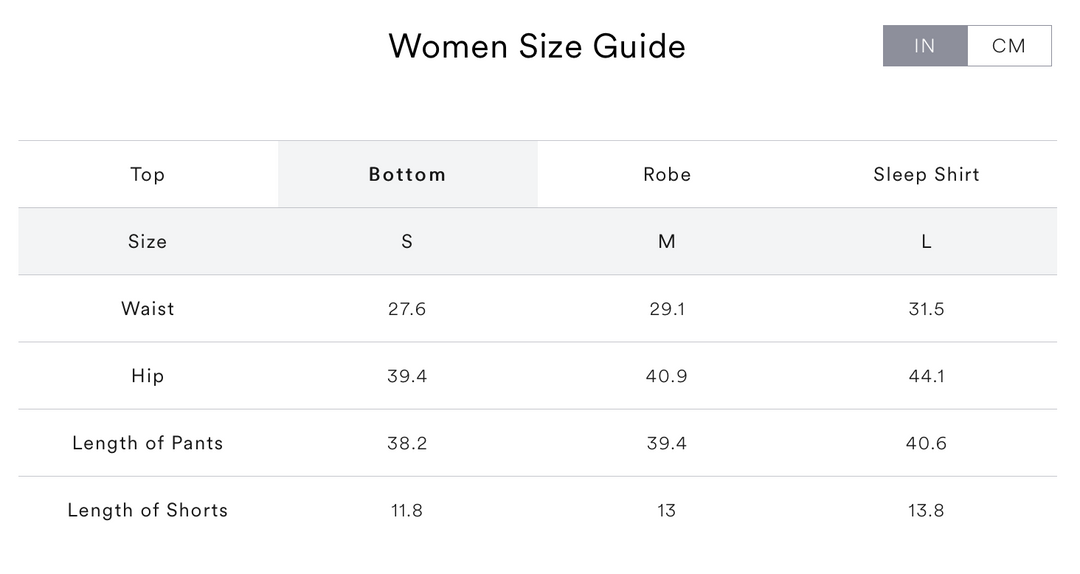The height and width of the screenshot is (574, 1080).
Task: Switch units to IN
Action: tap(925, 46)
